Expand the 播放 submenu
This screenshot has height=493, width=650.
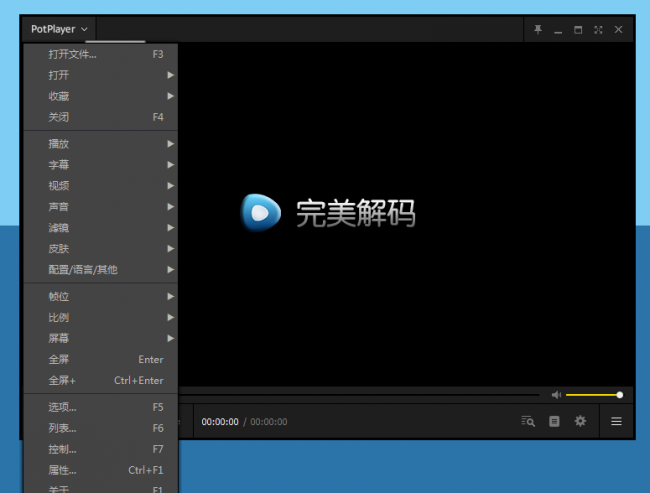pos(101,144)
